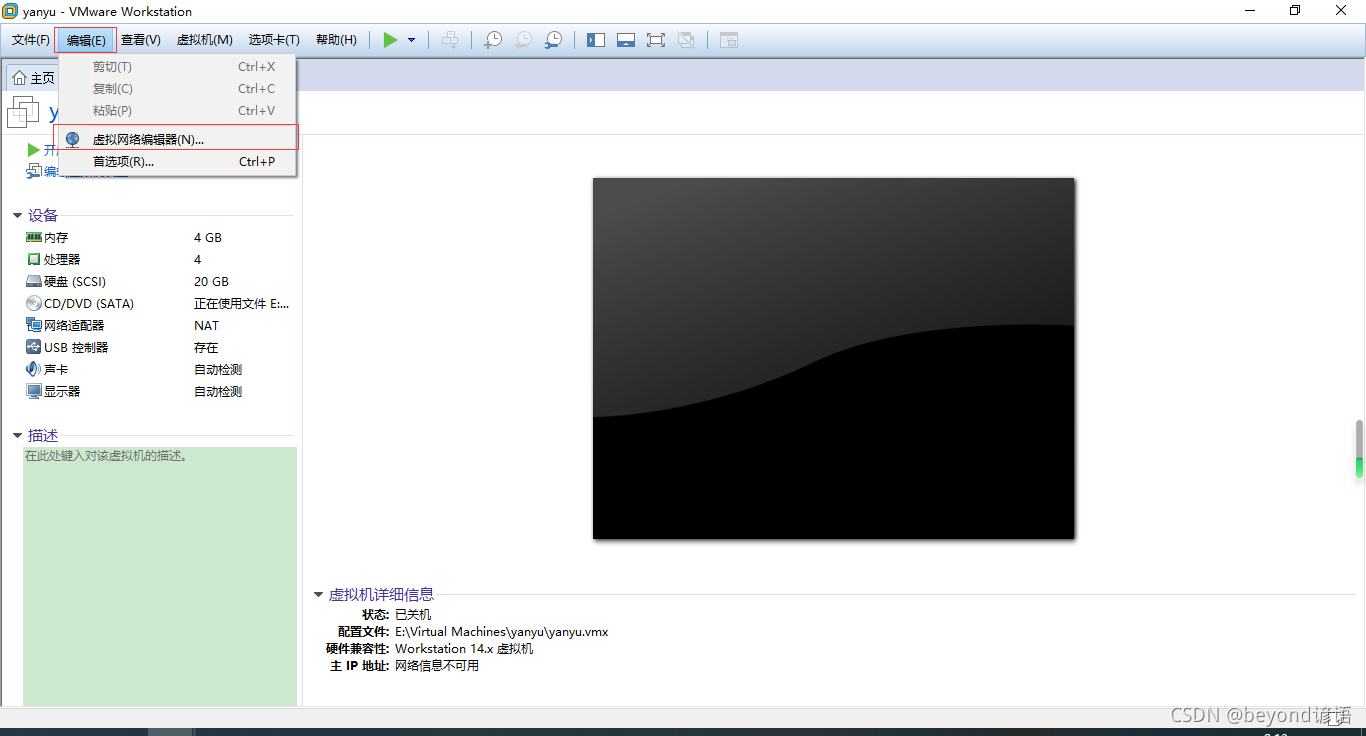Open the 查看(V) menu
Viewport: 1366px width, 736px height.
point(141,40)
